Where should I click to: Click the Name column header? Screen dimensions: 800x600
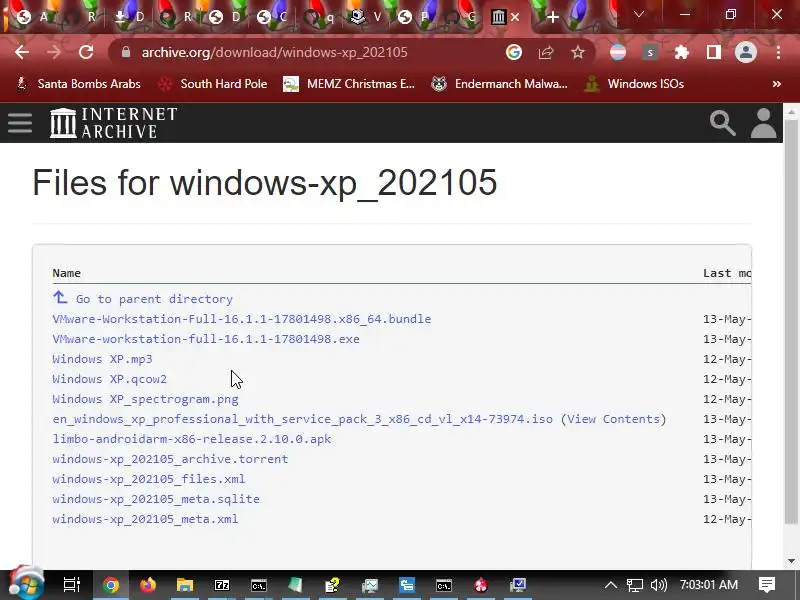67,273
